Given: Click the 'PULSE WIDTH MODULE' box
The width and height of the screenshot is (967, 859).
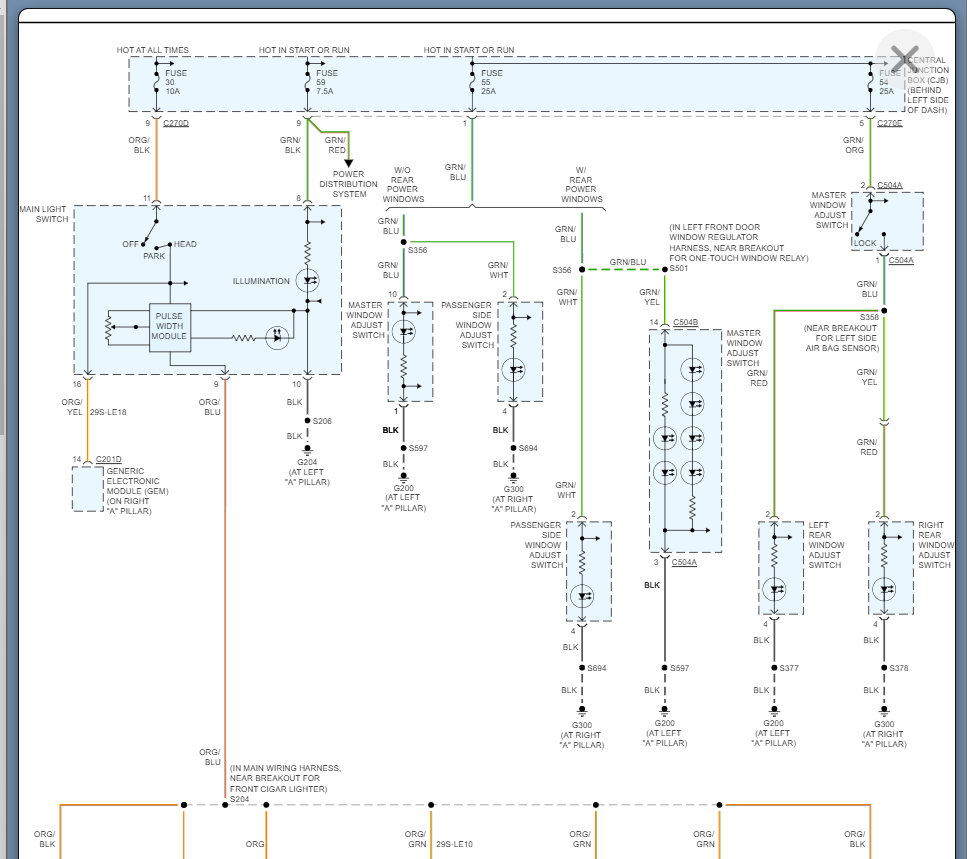Looking at the screenshot, I should point(170,327).
